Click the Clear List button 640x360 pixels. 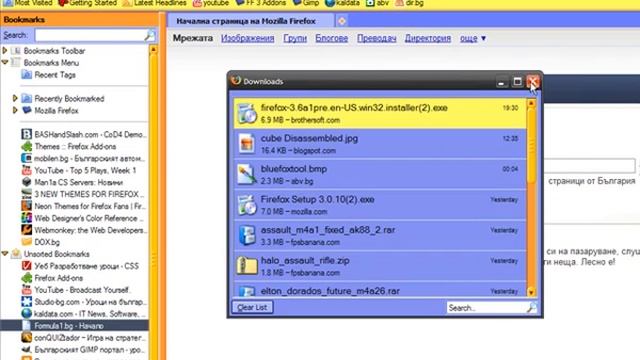click(252, 307)
